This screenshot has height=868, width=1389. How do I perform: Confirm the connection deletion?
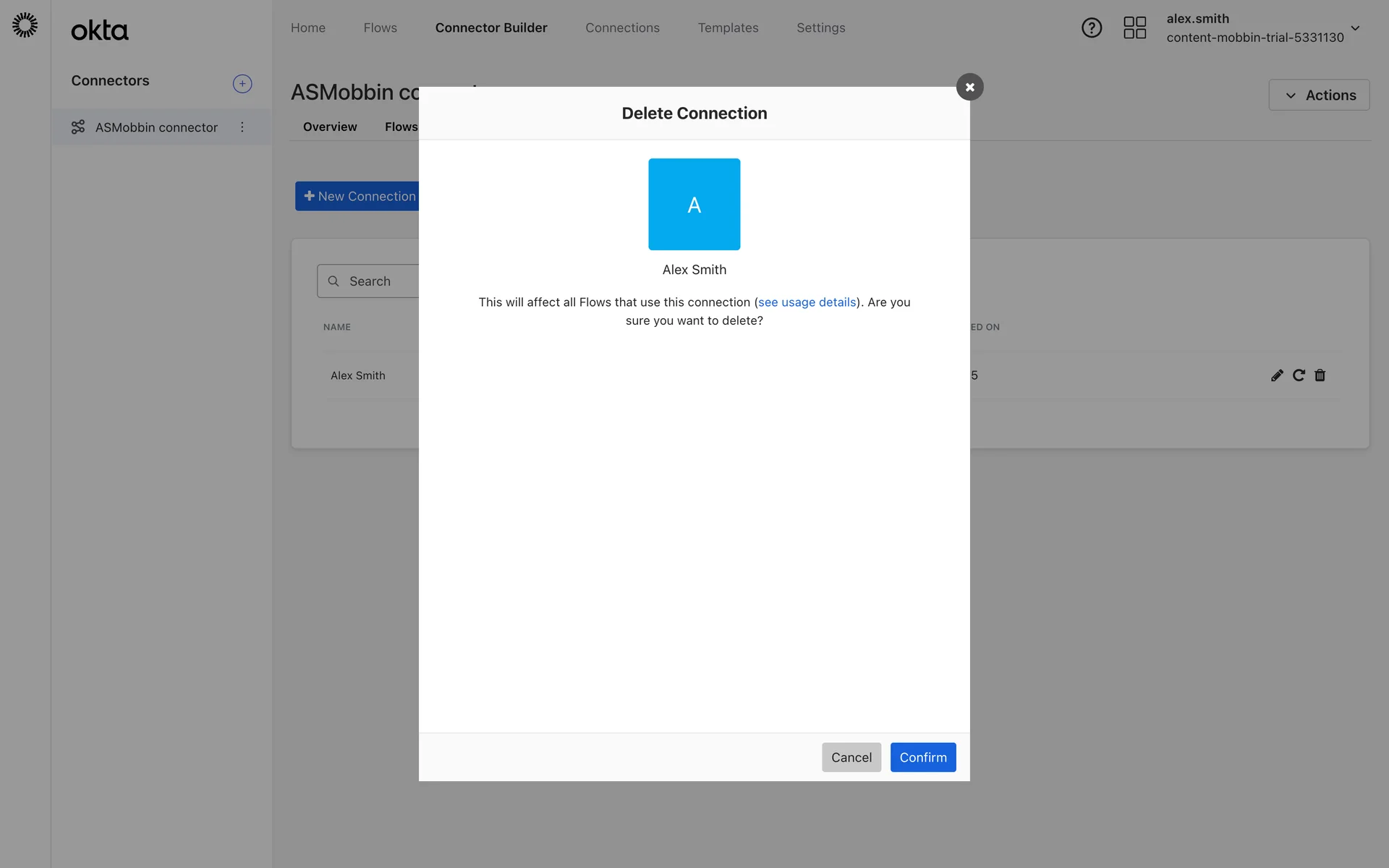click(x=922, y=757)
